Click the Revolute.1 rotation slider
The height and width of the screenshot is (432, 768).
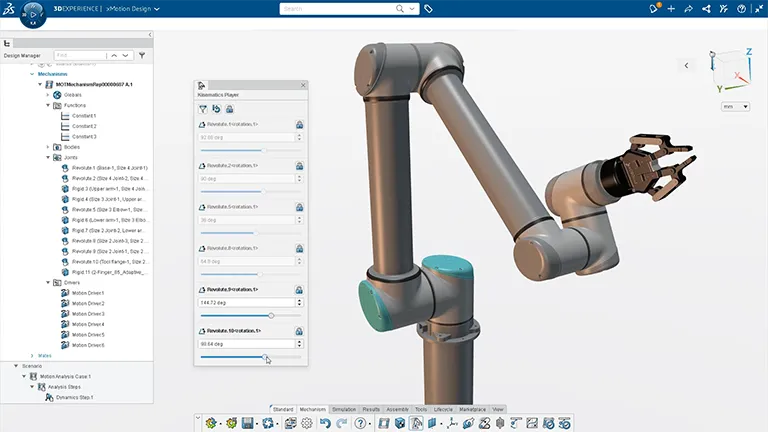(251, 150)
